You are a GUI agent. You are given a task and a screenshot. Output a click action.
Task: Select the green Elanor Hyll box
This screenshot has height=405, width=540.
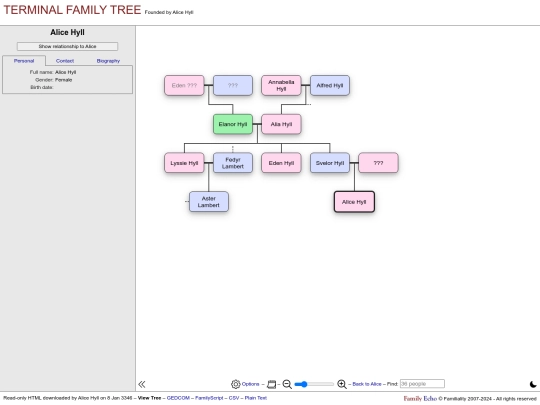tap(233, 124)
